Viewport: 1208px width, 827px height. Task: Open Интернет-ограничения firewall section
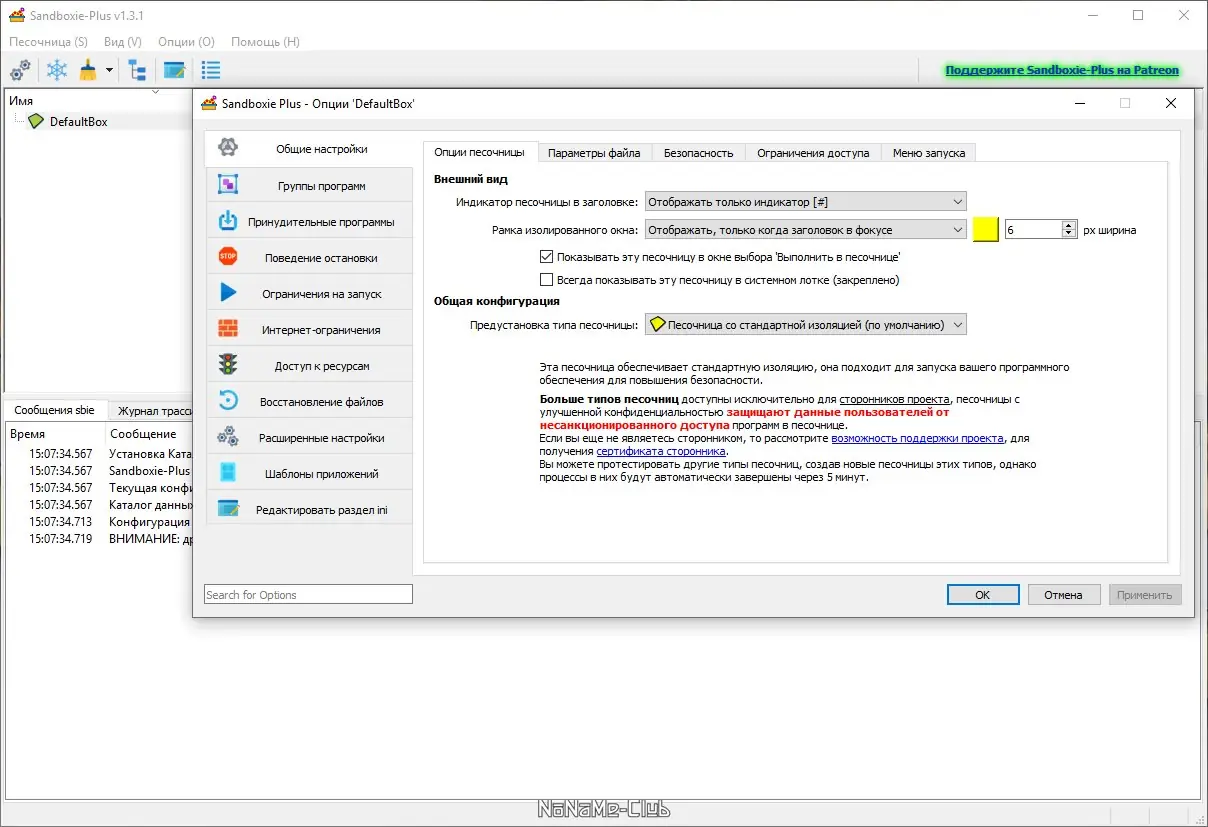(309, 330)
